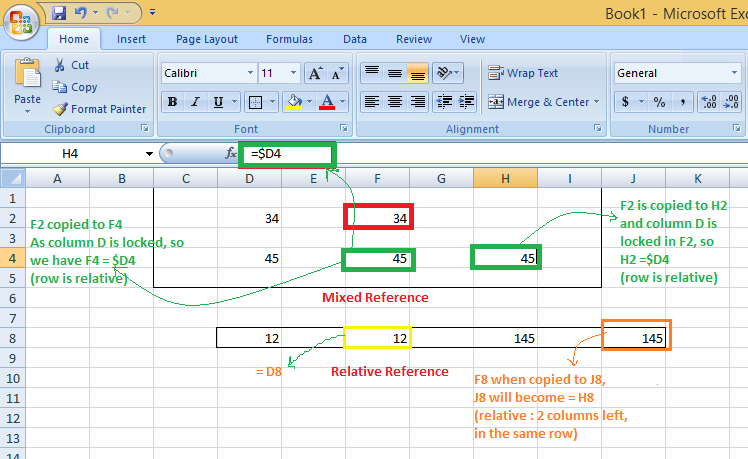Activate the Format Painter brush
Screen dimensions: 748x459
coord(99,109)
